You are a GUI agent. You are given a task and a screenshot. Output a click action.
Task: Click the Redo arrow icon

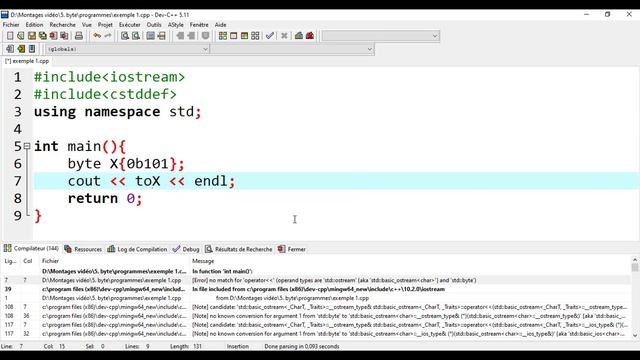point(108,36)
